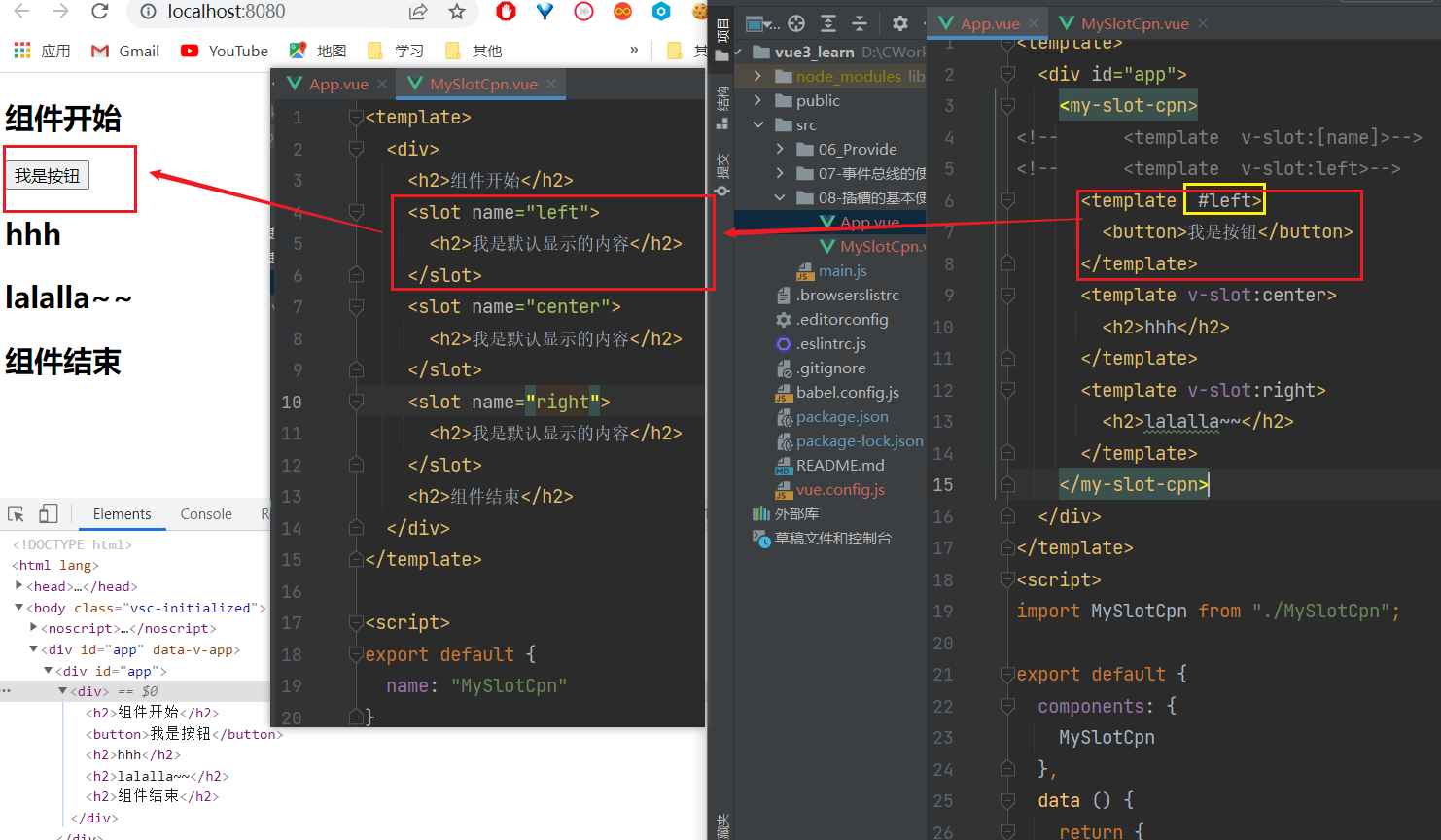Click the expand all icon in project panel
This screenshot has height=840, width=1441.
point(828,23)
